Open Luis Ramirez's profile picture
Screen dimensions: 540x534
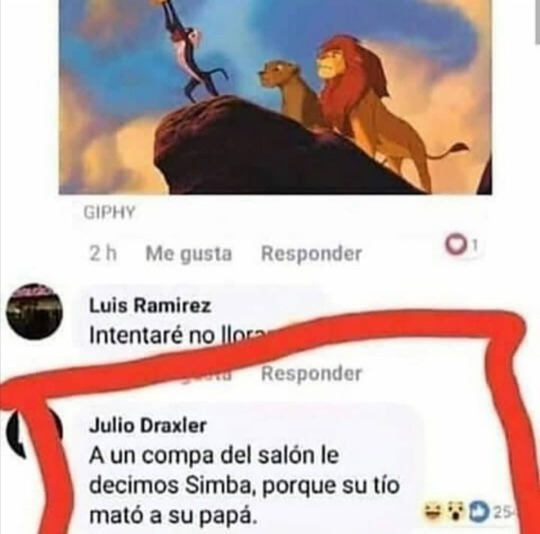click(35, 312)
